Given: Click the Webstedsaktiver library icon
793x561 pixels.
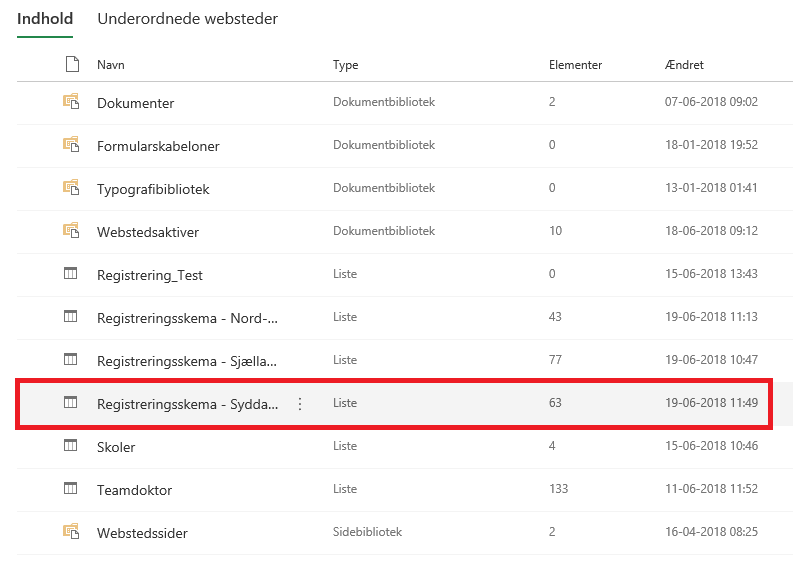Looking at the screenshot, I should (x=71, y=231).
